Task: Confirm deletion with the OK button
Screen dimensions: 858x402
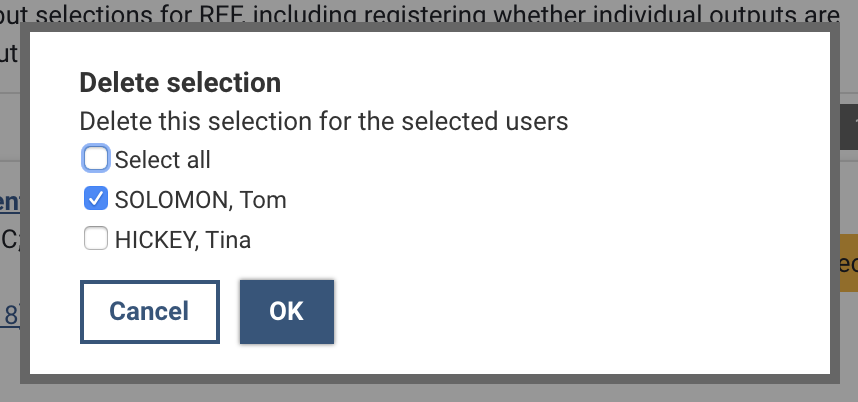Action: (286, 311)
